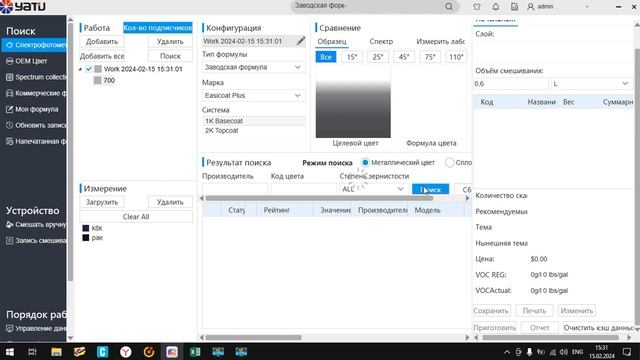Click gray swatch next to Work 2024-02-15

tap(98, 69)
